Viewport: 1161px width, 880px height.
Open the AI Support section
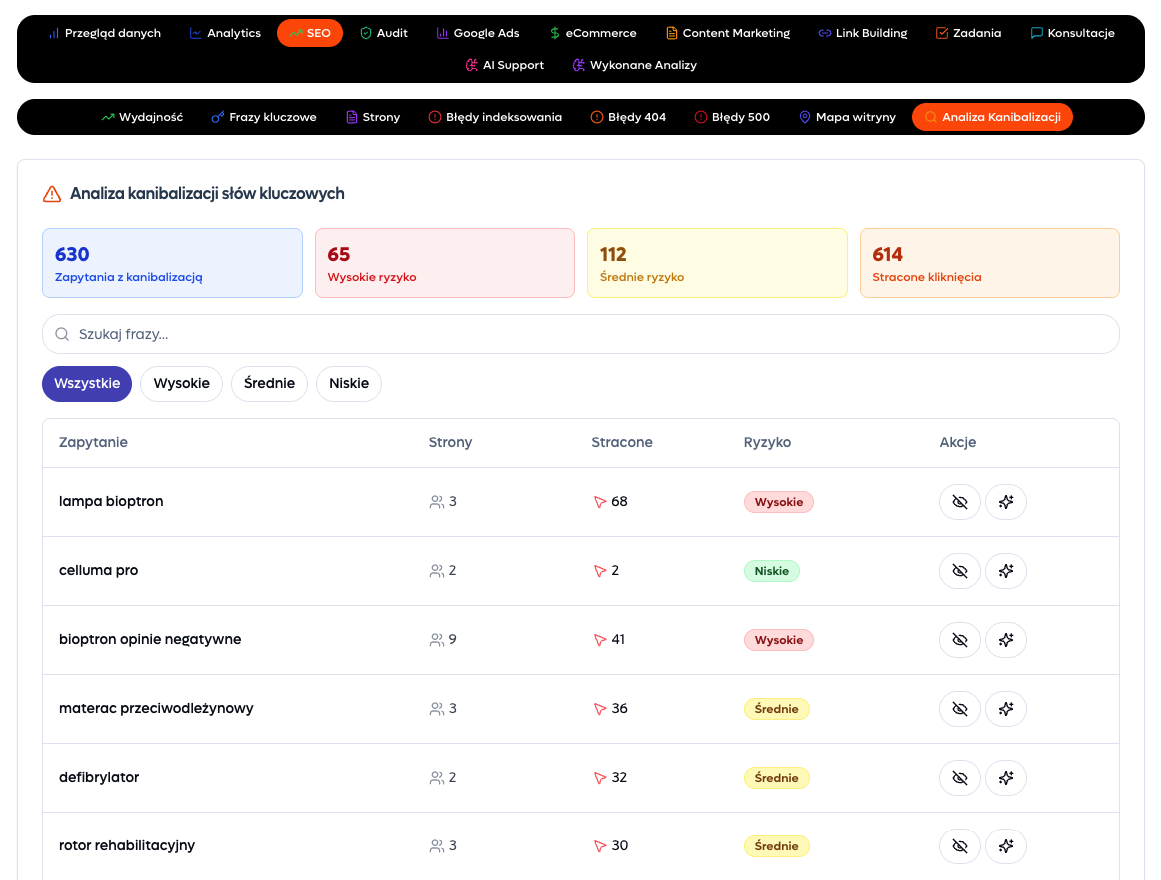coord(504,65)
